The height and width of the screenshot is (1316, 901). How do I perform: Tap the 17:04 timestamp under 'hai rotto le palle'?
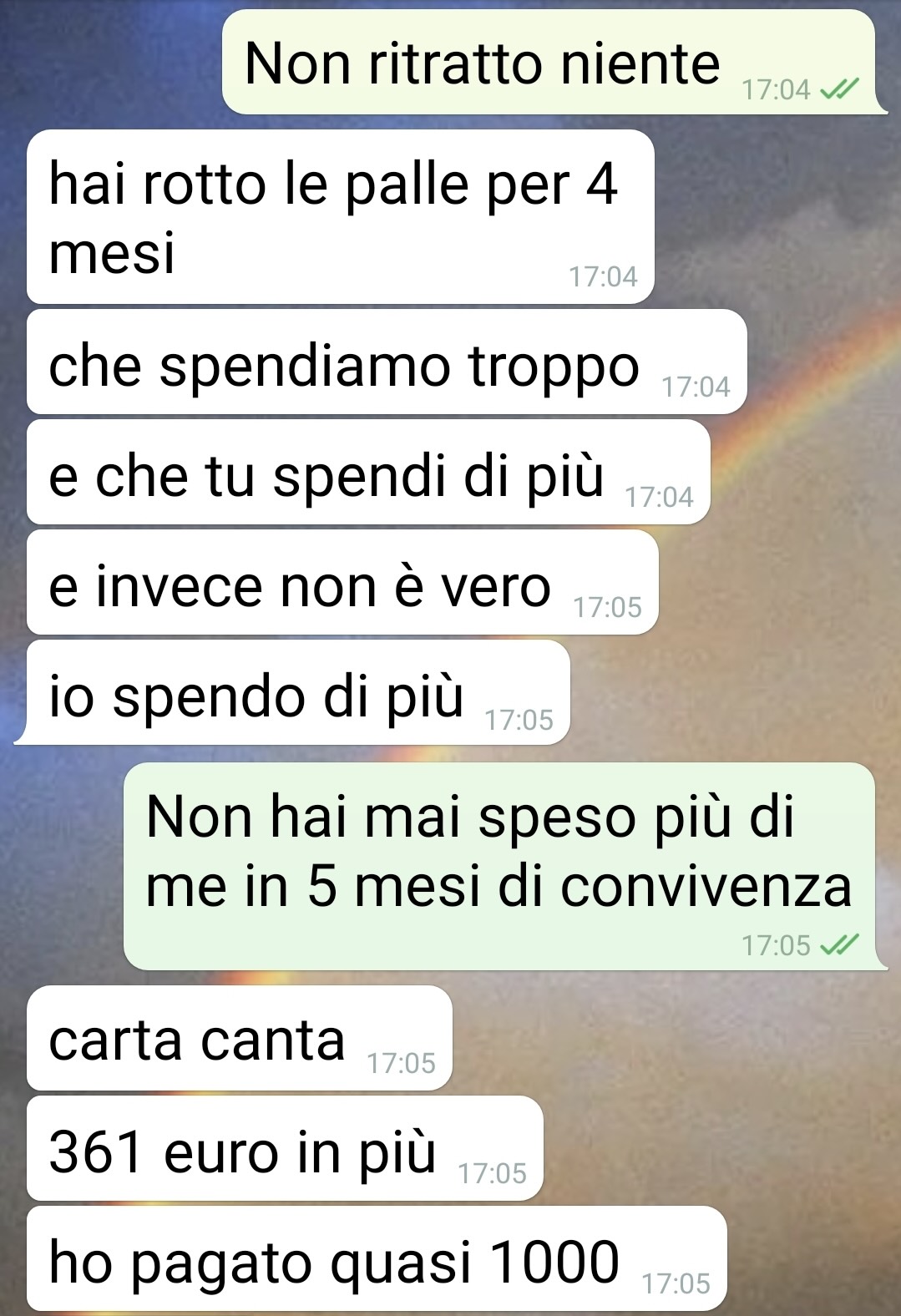(x=603, y=276)
